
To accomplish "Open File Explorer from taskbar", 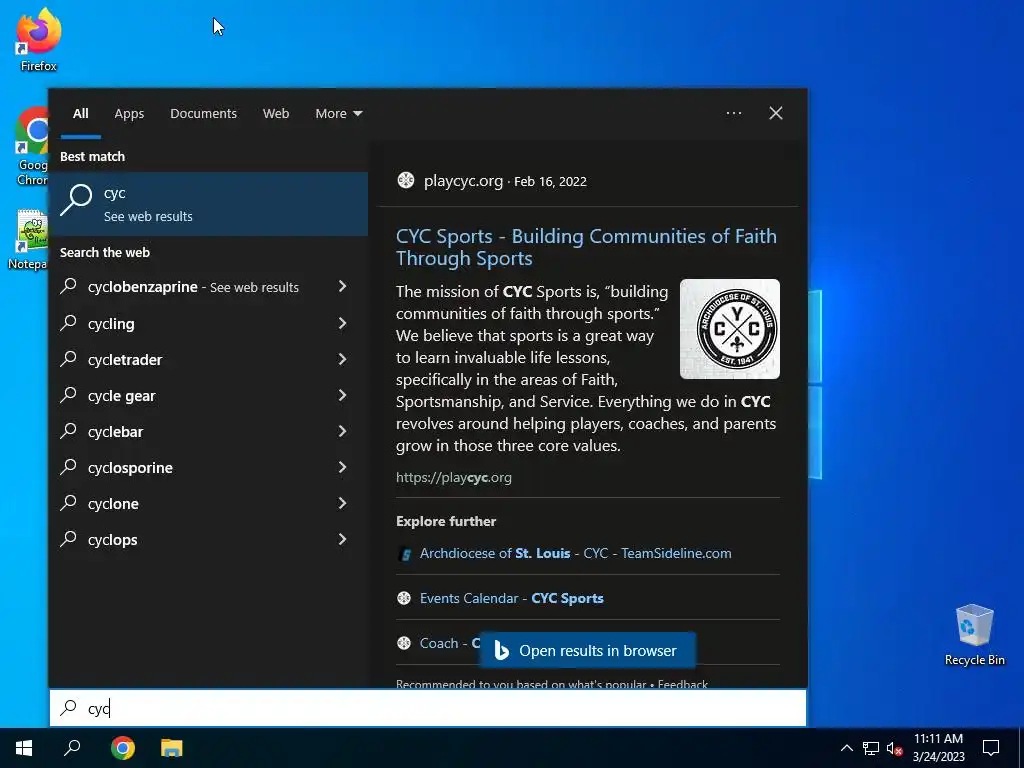I will [172, 748].
